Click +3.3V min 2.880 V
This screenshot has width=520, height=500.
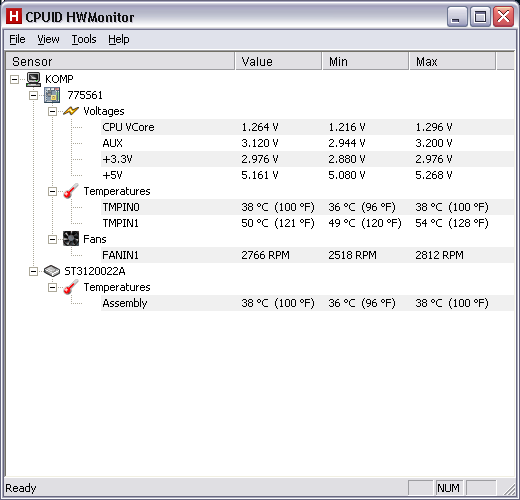347,159
